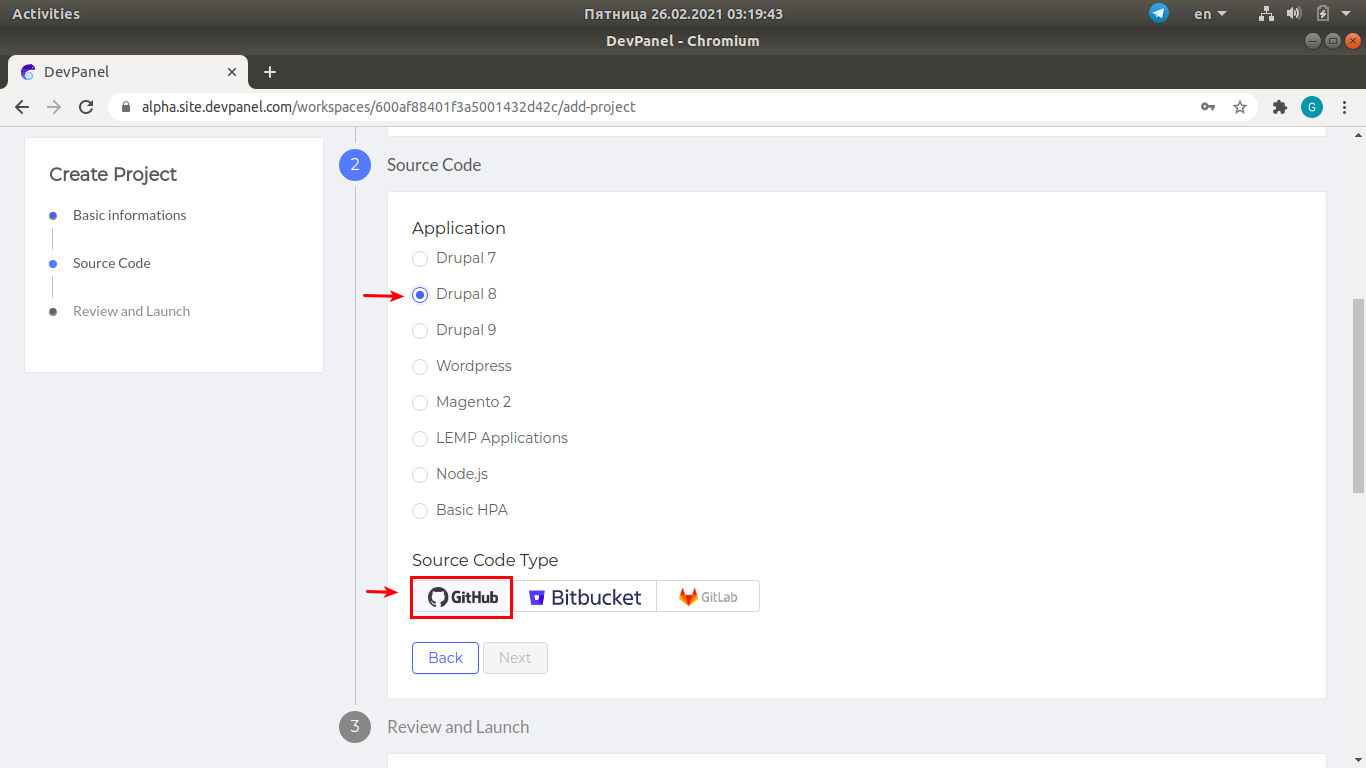
Task: Jump to Basic informations step link
Action: 129,215
